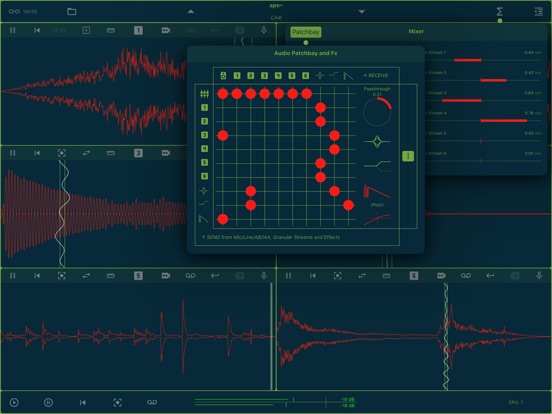Pause stream 1 from its toolbar
552x414 pixels.
click(x=13, y=30)
